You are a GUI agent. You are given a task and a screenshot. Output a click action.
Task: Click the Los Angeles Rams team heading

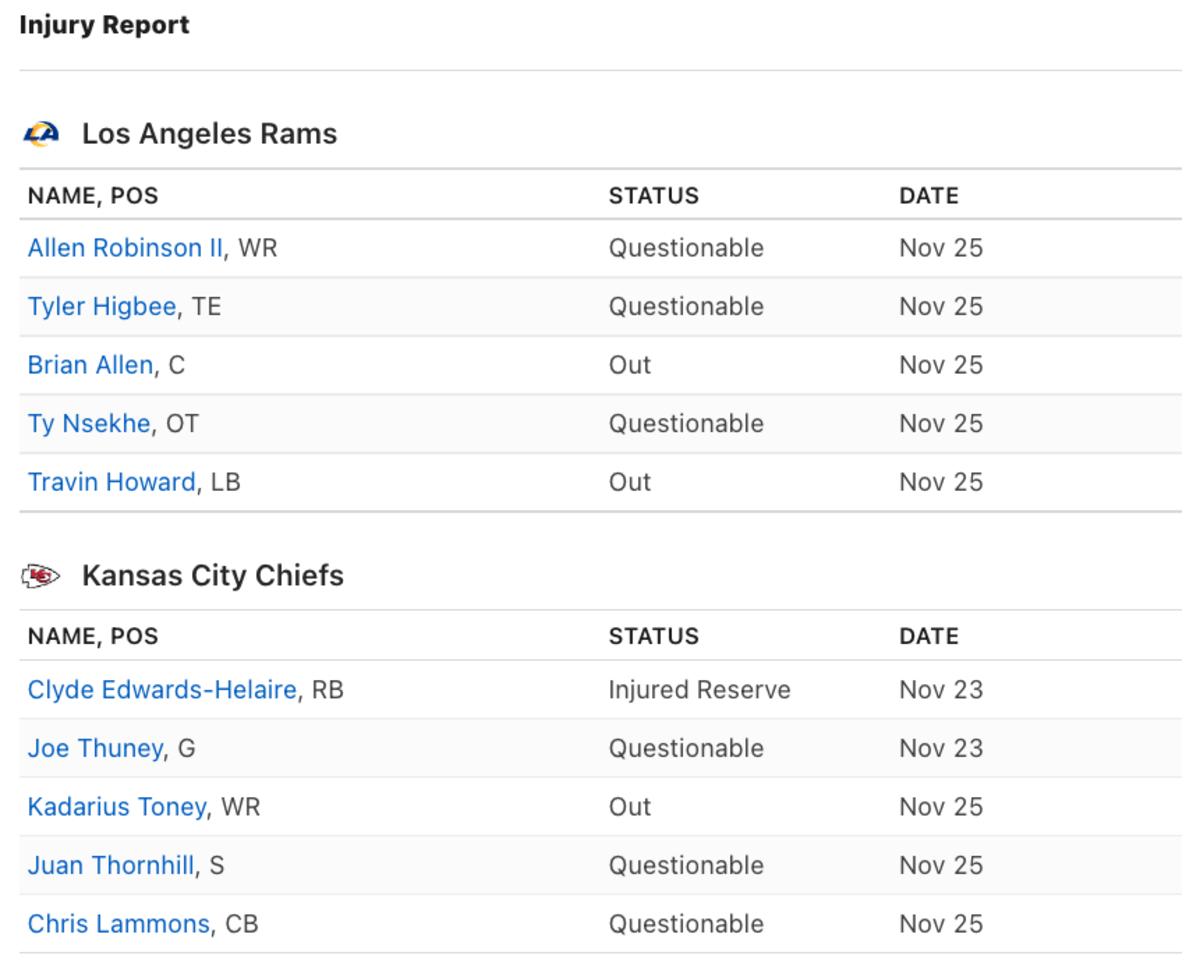pyautogui.click(x=209, y=134)
